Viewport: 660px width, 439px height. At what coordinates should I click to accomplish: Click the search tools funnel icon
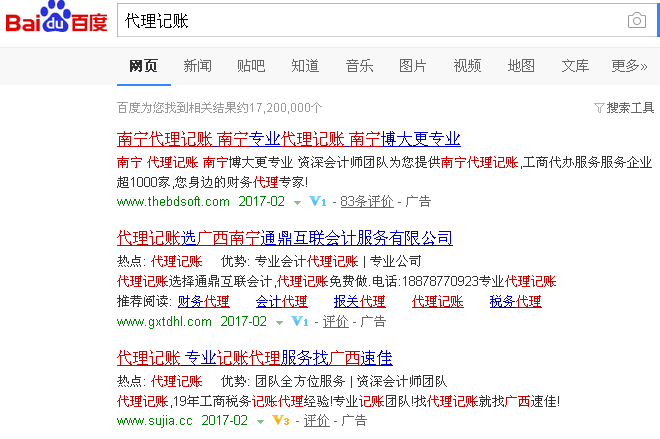[599, 108]
